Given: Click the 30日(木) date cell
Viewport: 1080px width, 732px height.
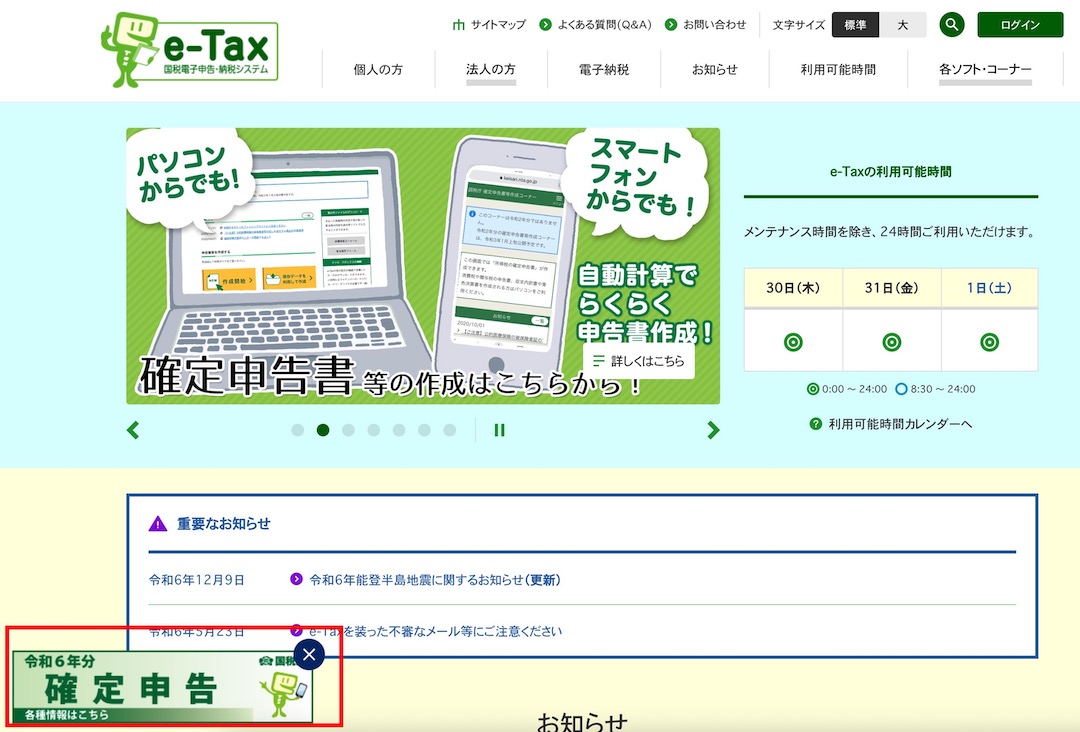Looking at the screenshot, I should point(793,288).
